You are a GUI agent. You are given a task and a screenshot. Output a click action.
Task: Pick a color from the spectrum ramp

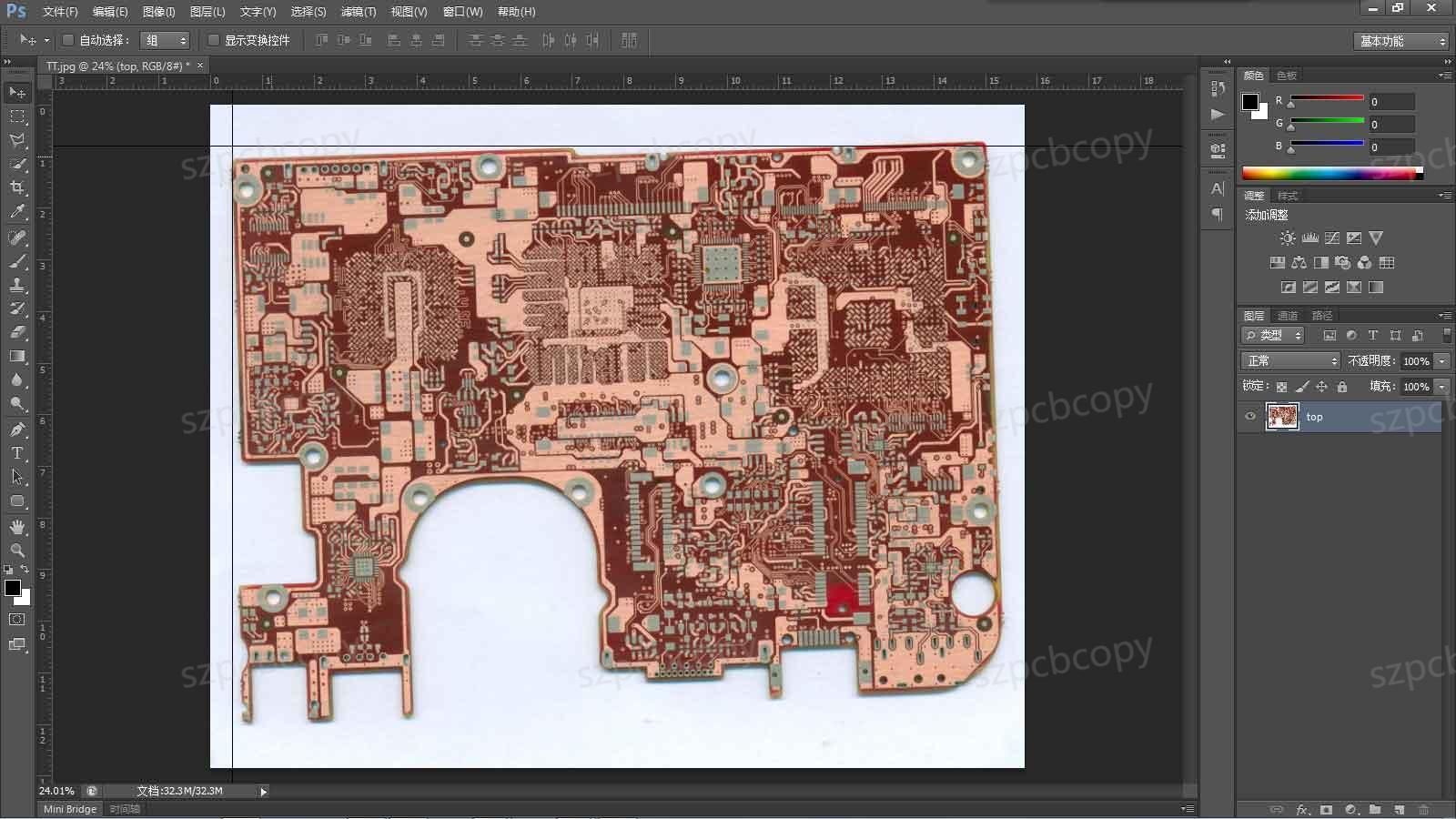(1332, 173)
